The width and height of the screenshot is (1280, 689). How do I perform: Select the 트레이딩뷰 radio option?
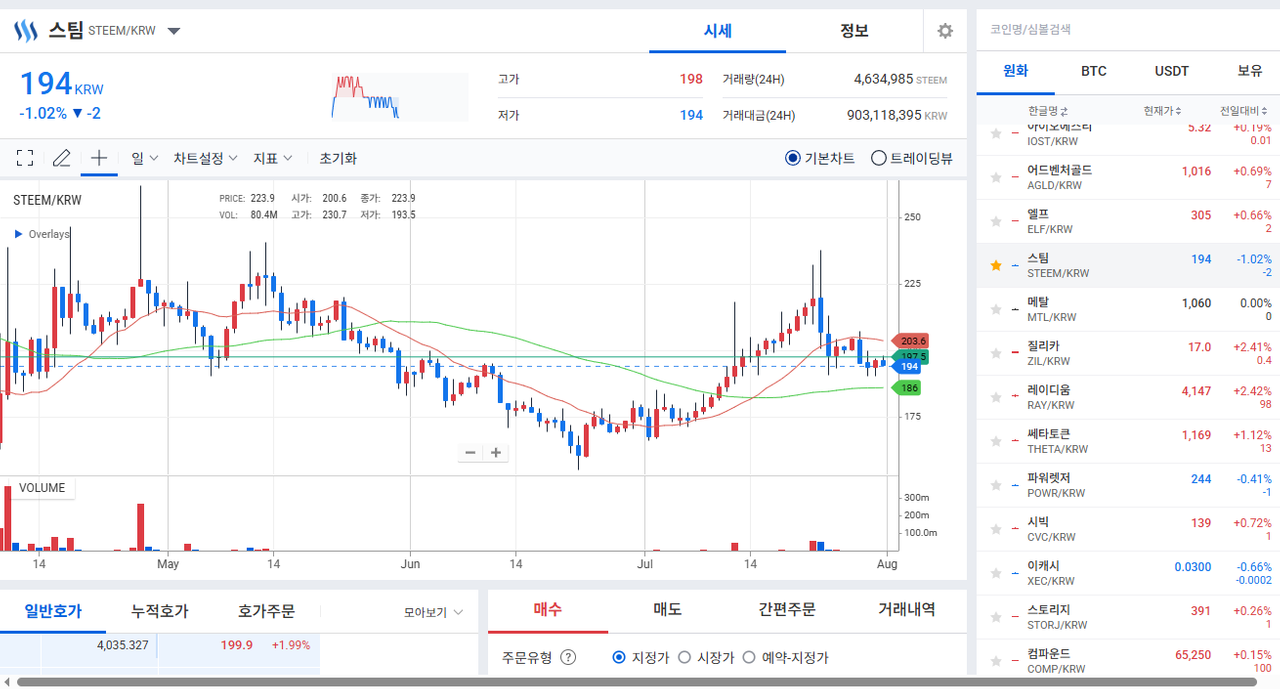pyautogui.click(x=879, y=158)
